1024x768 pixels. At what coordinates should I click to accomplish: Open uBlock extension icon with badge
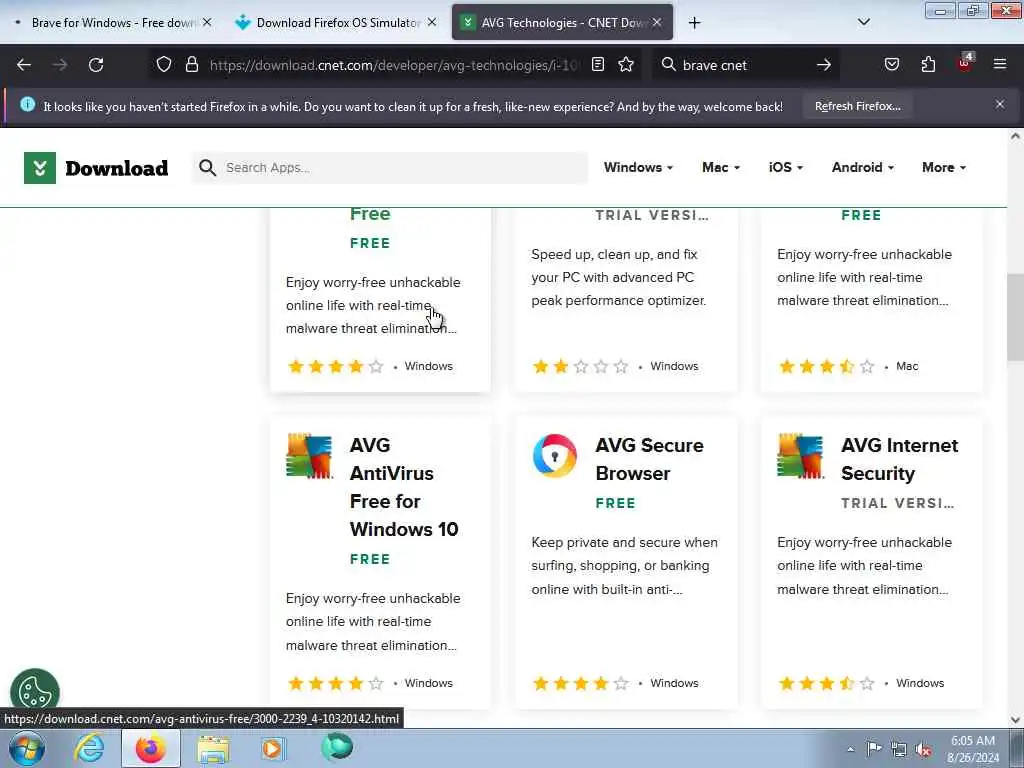click(x=965, y=63)
